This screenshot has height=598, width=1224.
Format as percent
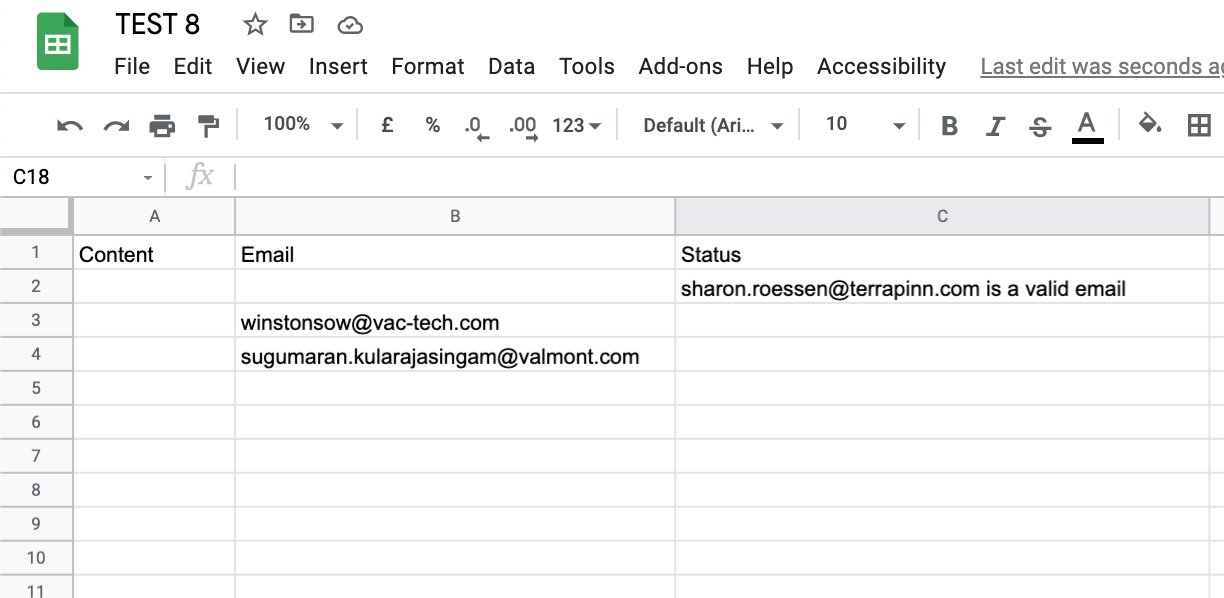click(x=432, y=125)
